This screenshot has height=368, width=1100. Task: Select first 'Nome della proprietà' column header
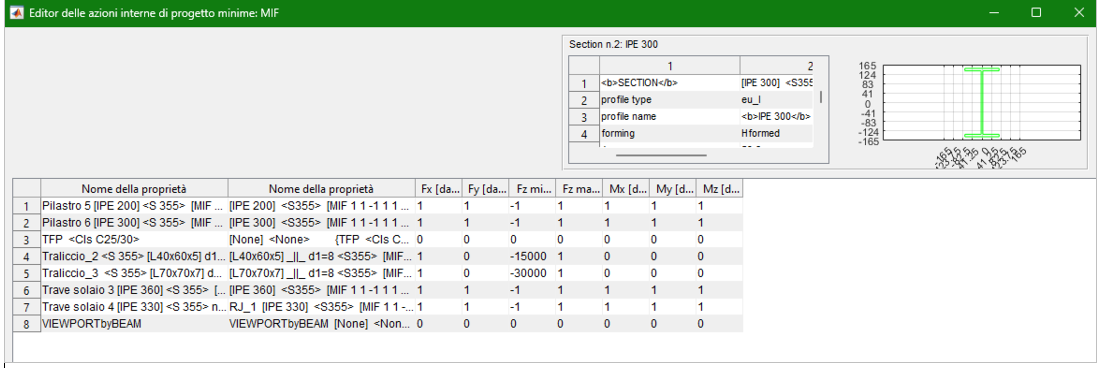[x=134, y=189]
